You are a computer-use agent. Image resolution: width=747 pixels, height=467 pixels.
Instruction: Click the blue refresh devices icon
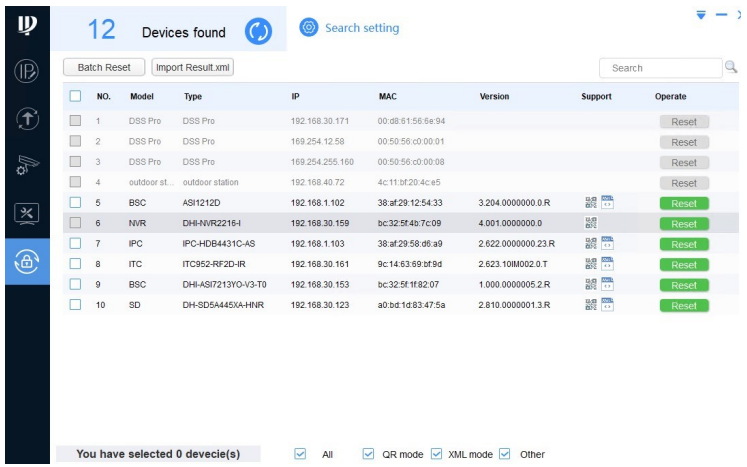[x=259, y=32]
